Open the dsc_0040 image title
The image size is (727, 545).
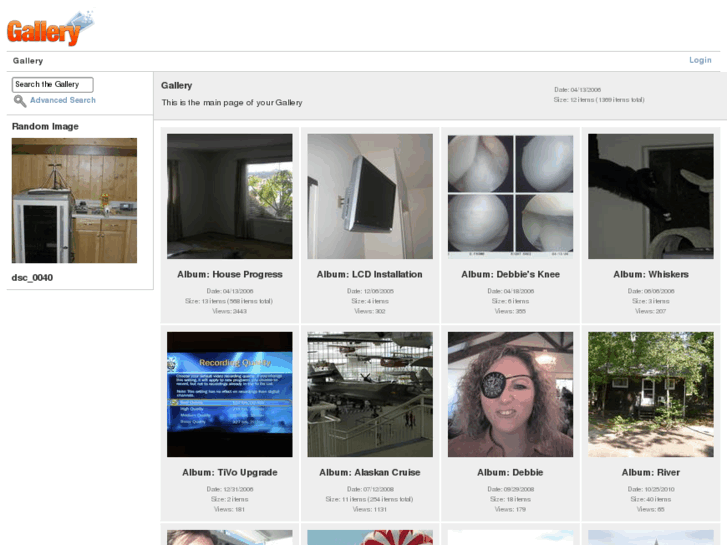pos(33,278)
